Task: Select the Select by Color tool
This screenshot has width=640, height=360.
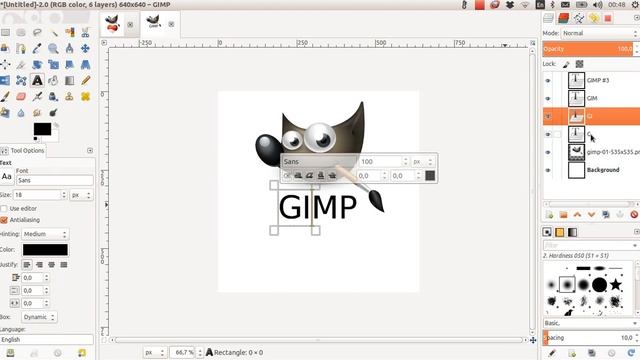Action: tap(69, 32)
